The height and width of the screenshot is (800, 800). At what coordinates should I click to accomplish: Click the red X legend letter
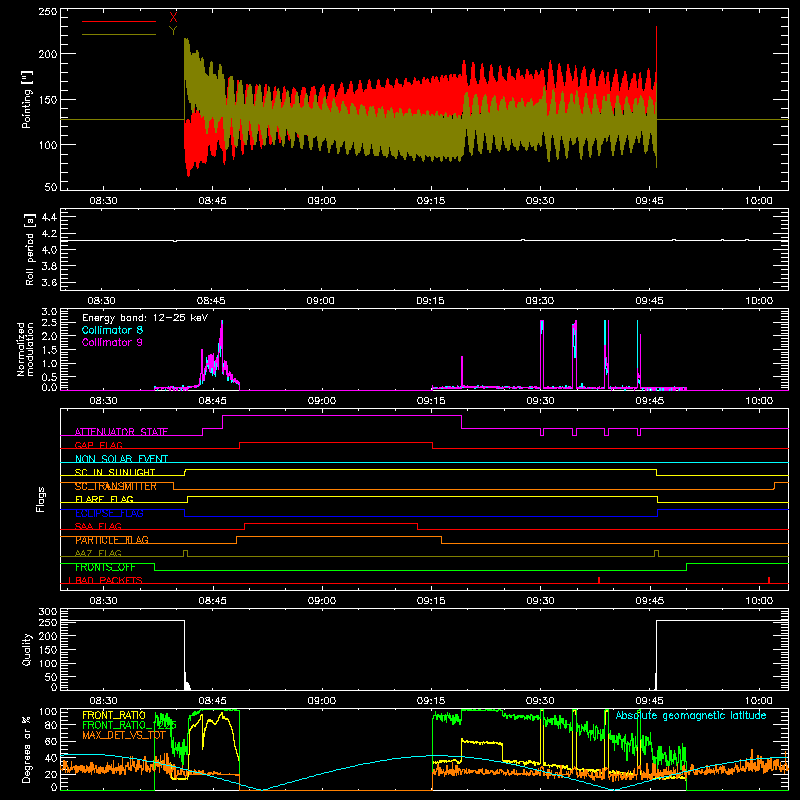[x=173, y=18]
